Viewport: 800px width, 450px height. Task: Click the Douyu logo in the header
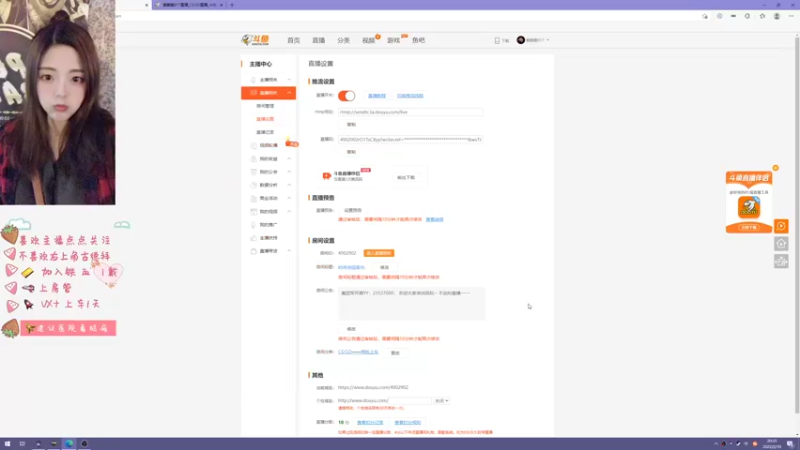click(256, 40)
